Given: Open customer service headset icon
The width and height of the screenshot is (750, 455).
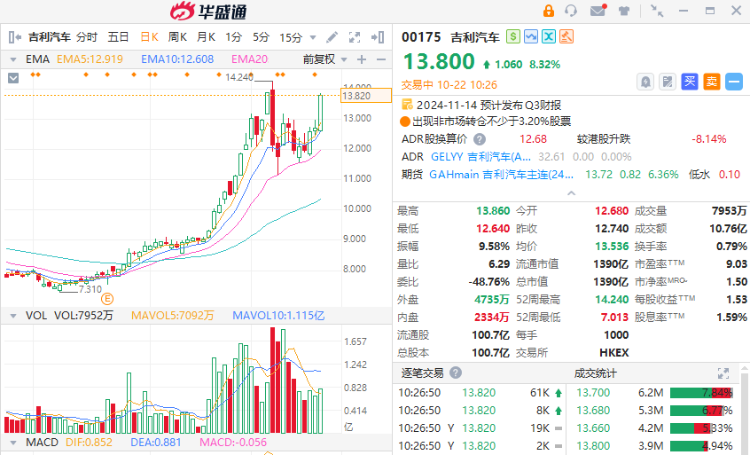Looking at the screenshot, I should (571, 11).
